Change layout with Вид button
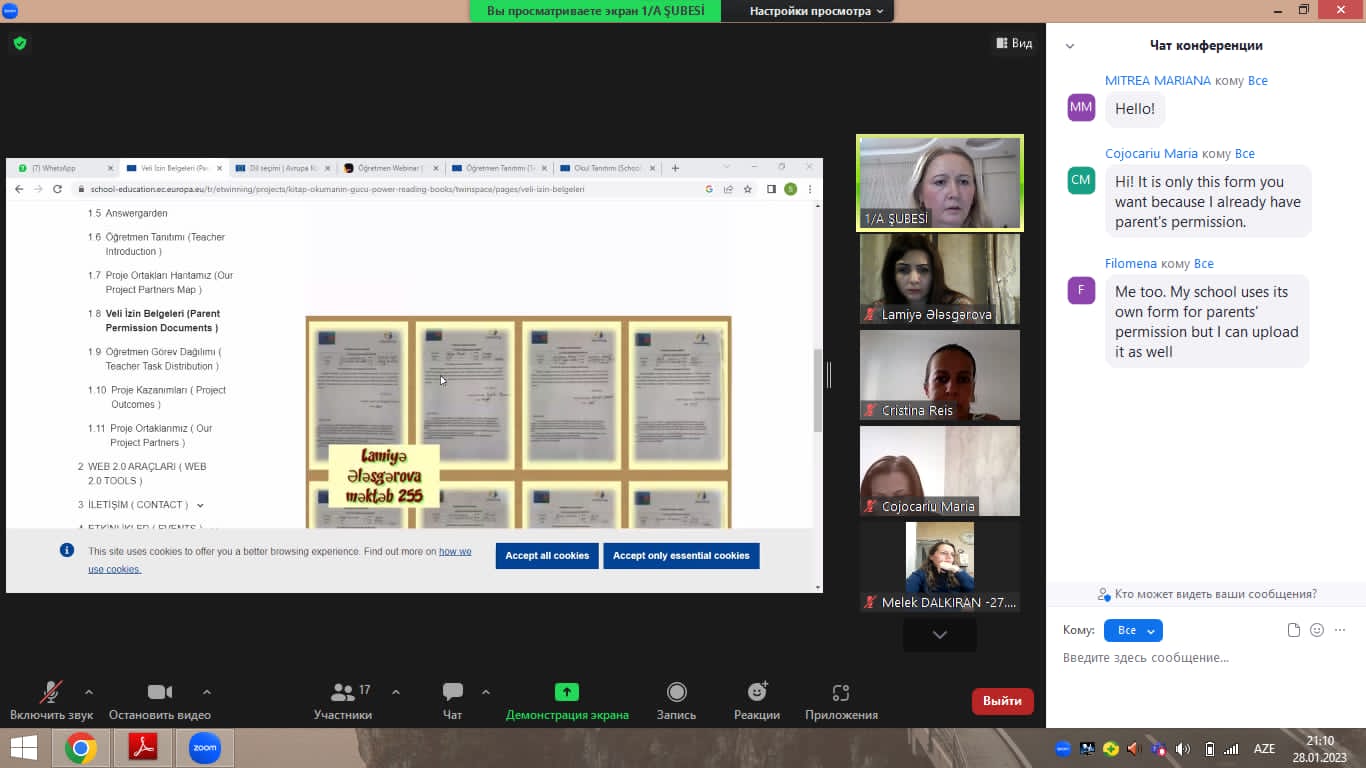The height and width of the screenshot is (768, 1366). click(1014, 43)
